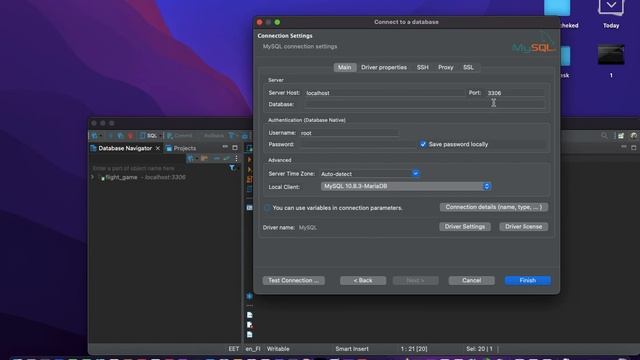Click the navigator object name filter field
Viewport: 640px width, 360px height.
click(x=158, y=168)
